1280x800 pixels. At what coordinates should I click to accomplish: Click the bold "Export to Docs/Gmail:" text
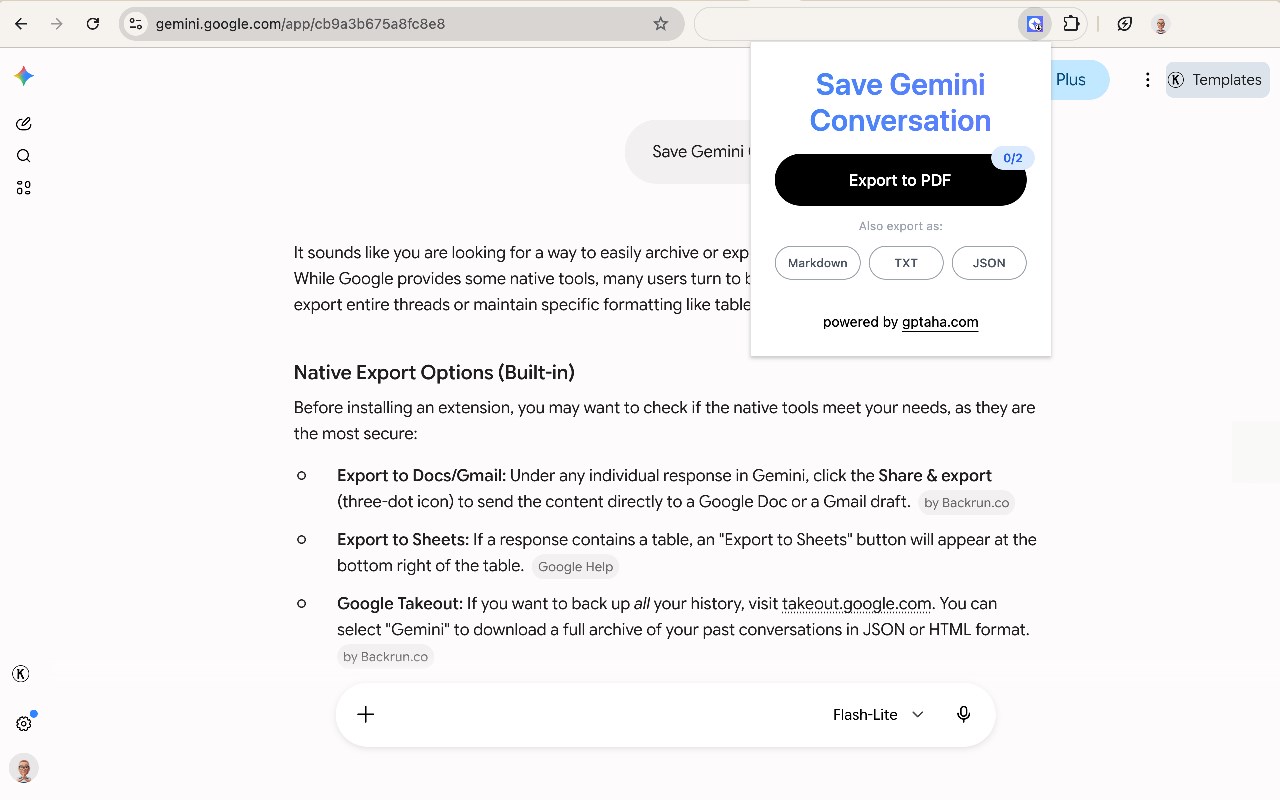click(x=421, y=476)
